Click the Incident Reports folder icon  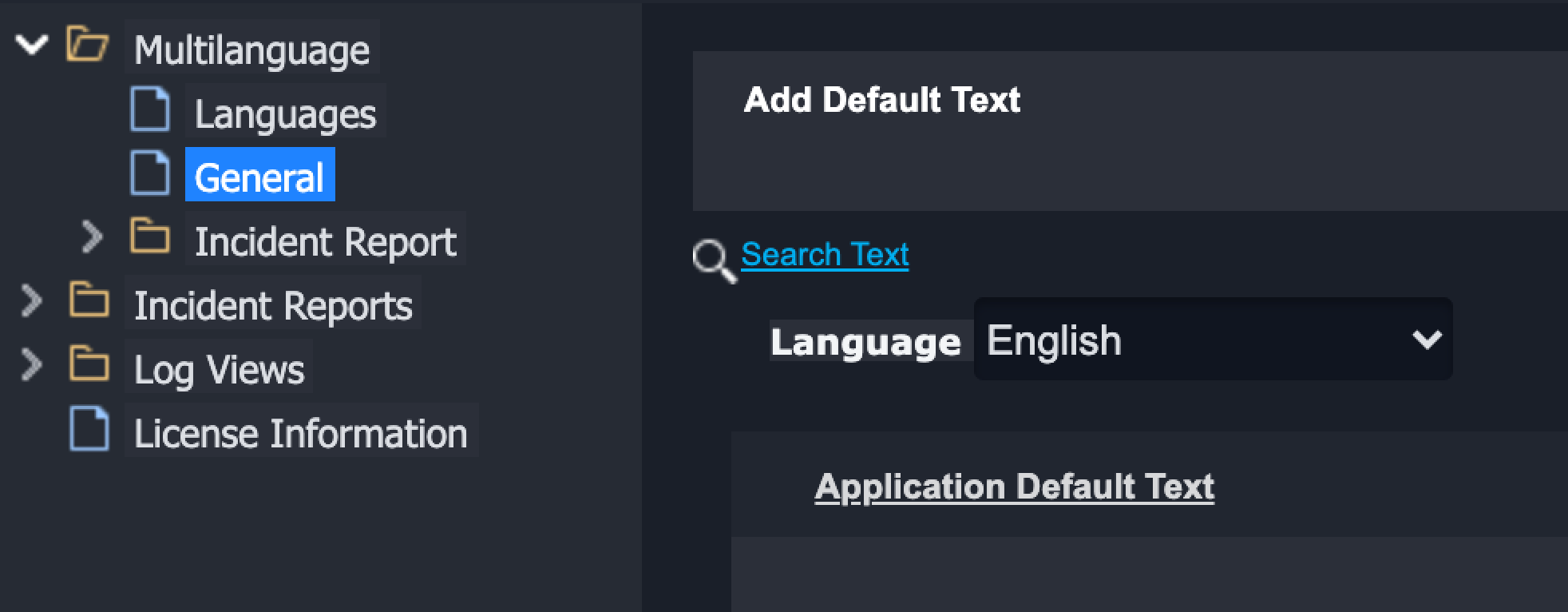coord(89,301)
